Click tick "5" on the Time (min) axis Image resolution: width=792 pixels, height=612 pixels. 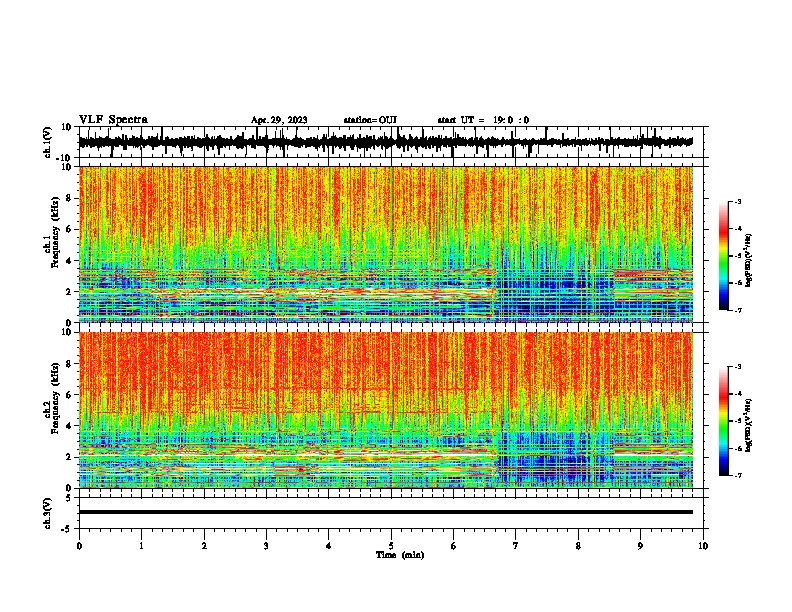[x=391, y=546]
